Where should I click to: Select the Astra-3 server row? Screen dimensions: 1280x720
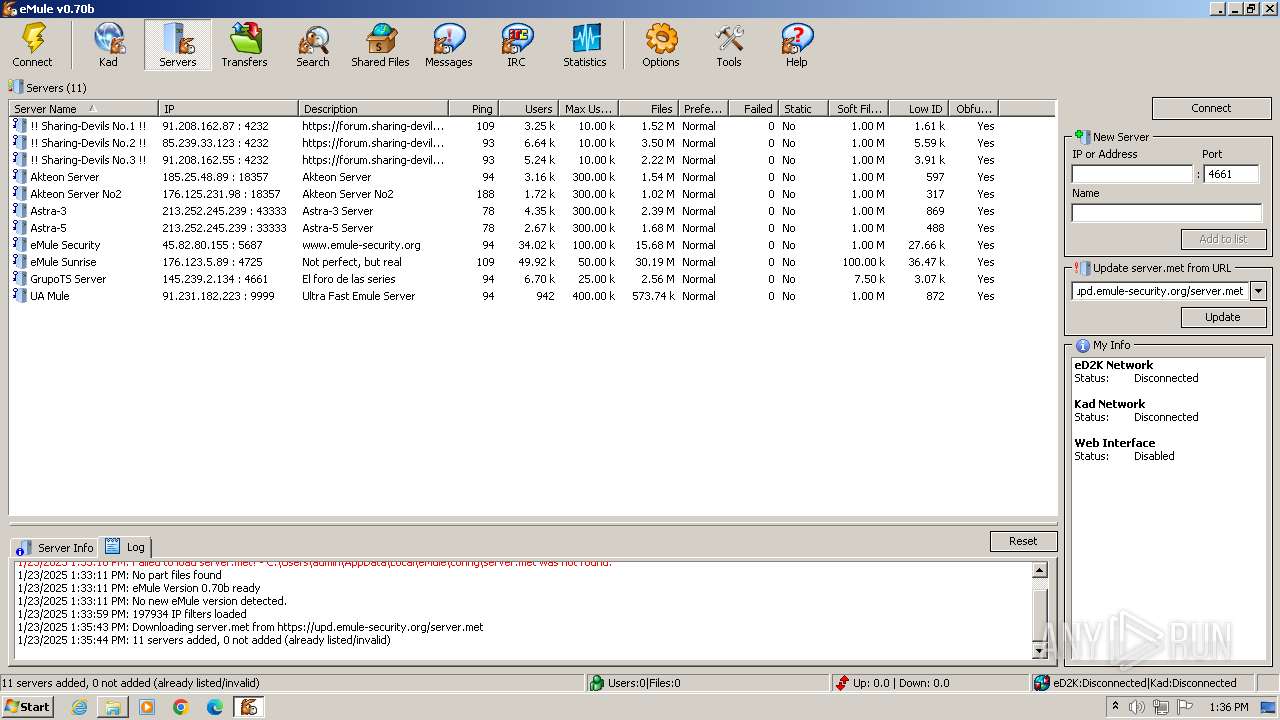pos(532,211)
